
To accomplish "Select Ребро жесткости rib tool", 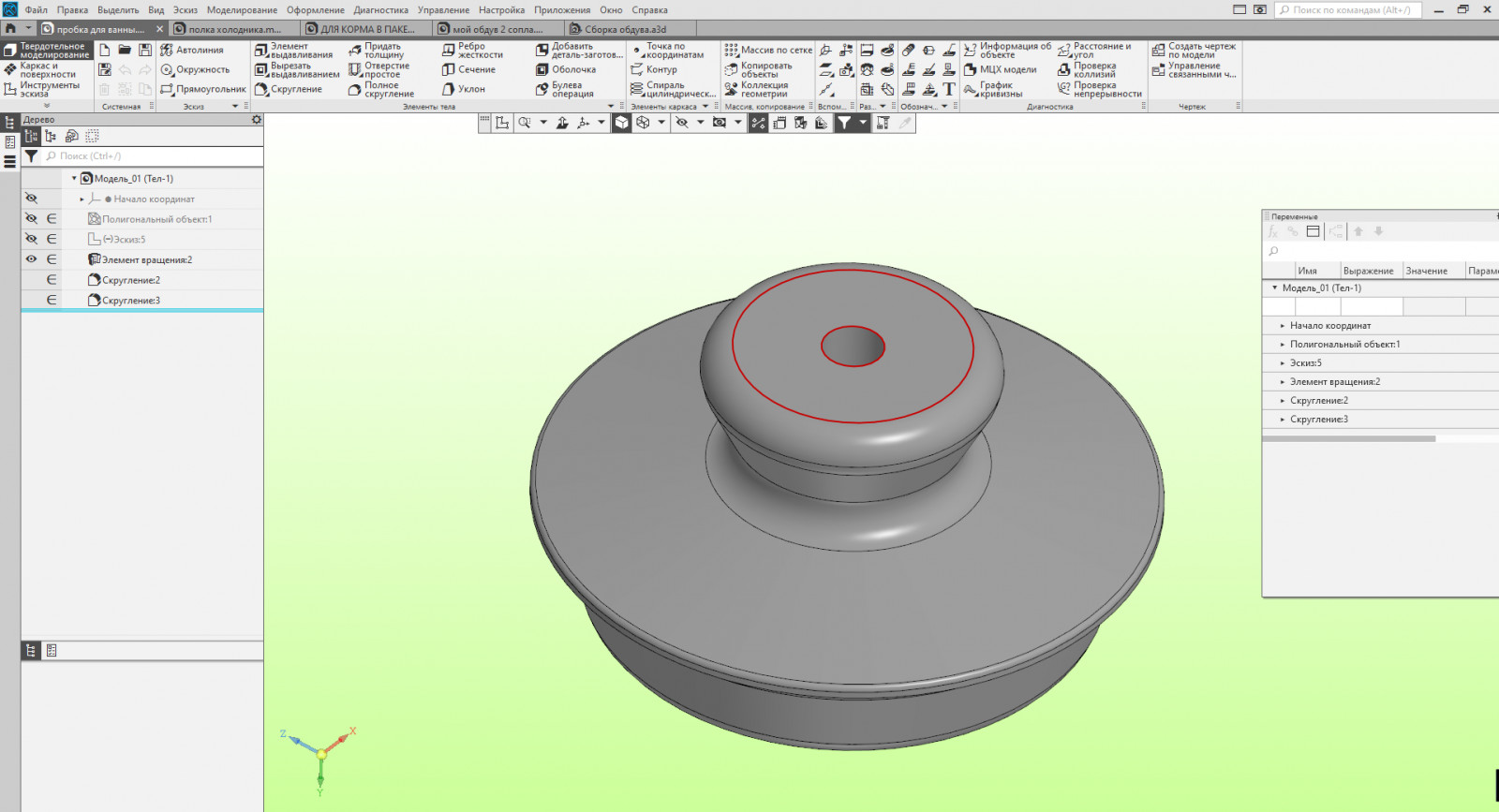I will click(472, 50).
